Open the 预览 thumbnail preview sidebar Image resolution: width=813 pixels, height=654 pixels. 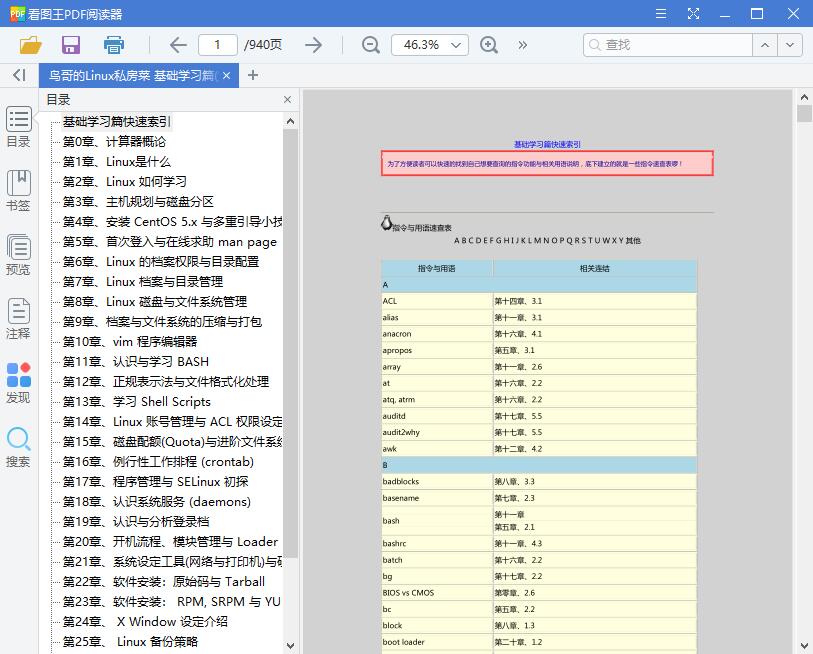coord(19,255)
